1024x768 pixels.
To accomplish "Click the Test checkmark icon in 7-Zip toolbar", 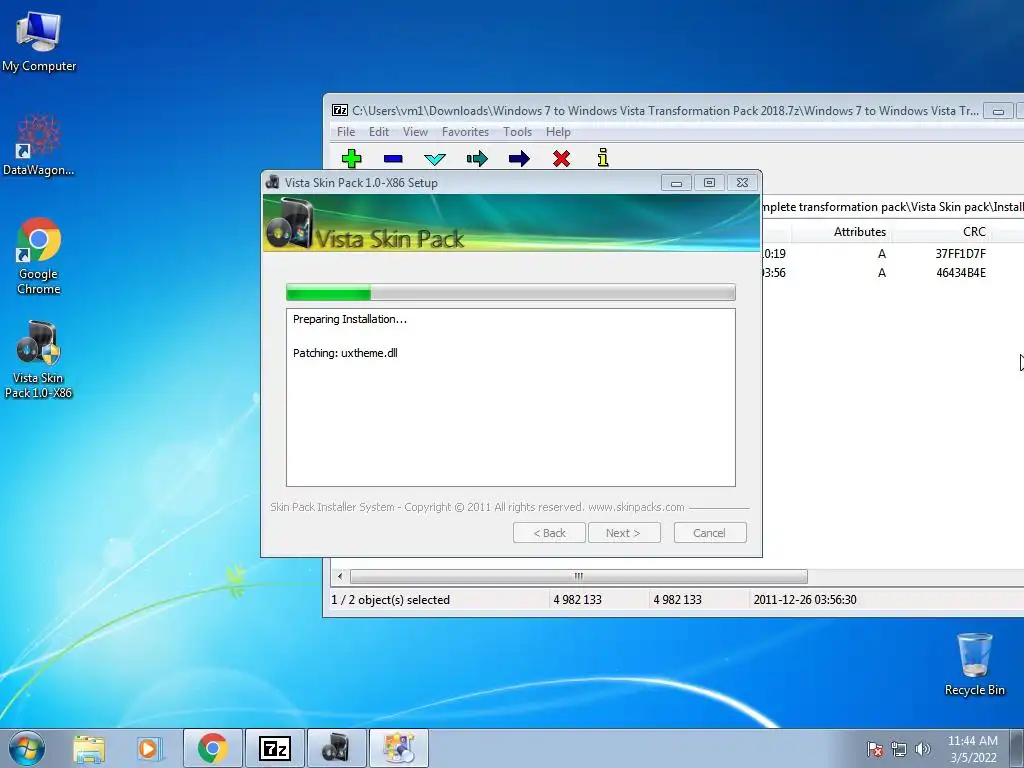I will tap(435, 159).
